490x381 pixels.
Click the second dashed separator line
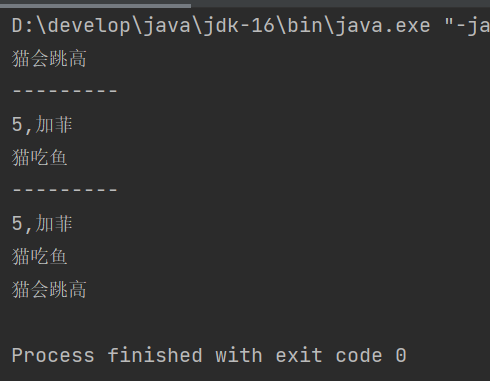tap(65, 190)
